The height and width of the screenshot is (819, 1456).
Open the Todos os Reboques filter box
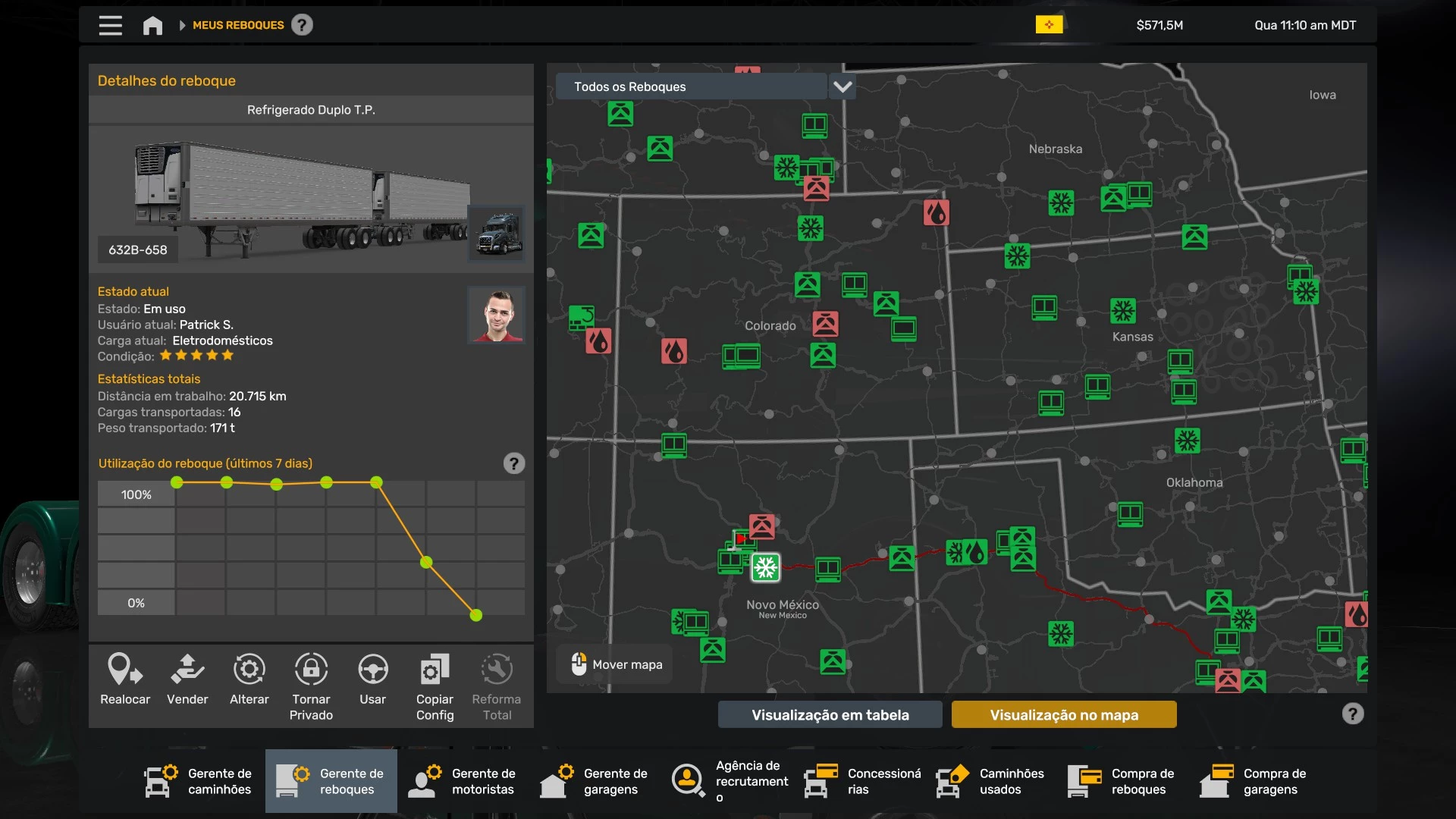point(690,86)
